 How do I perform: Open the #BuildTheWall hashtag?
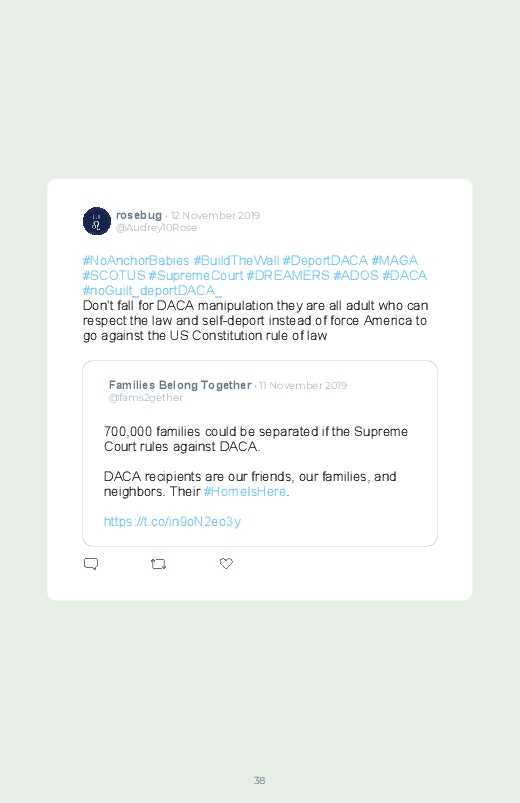(236, 260)
